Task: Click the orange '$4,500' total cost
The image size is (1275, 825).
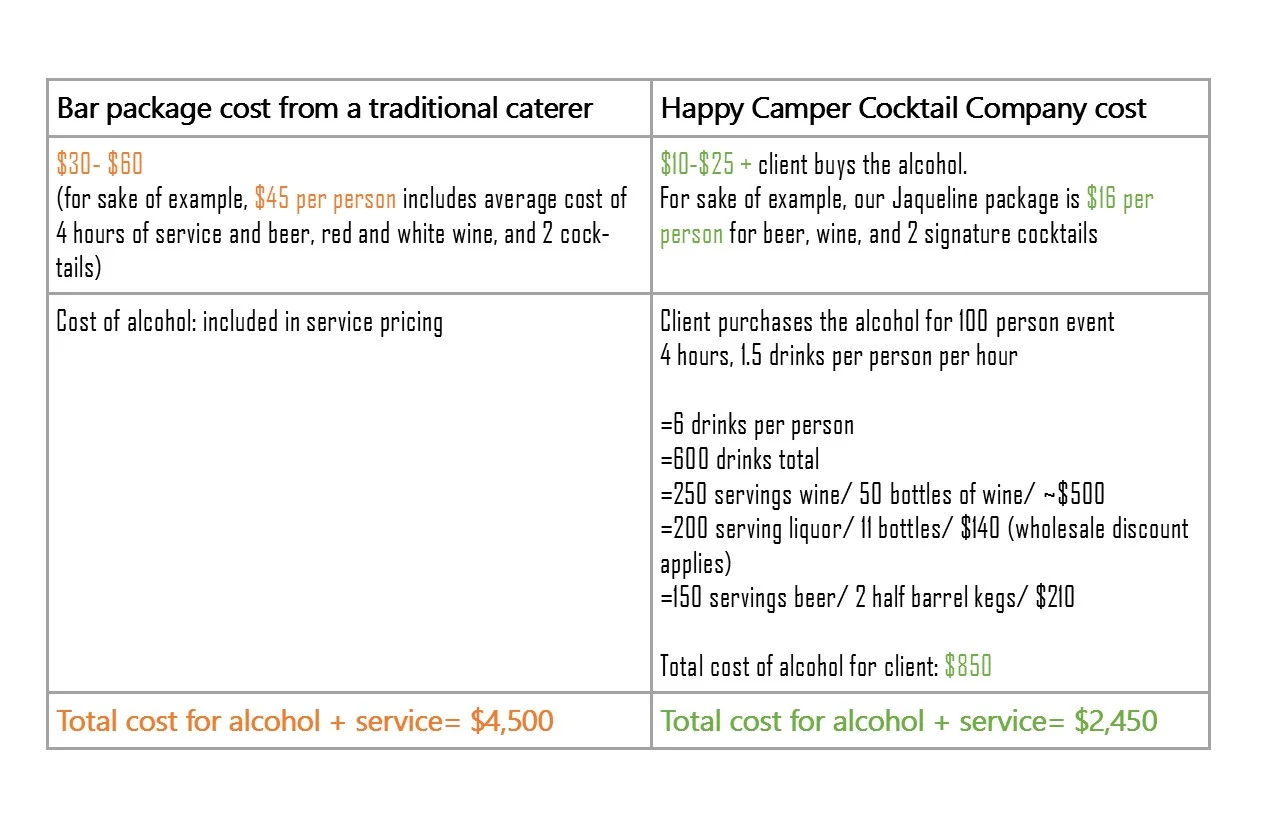Action: coord(511,721)
